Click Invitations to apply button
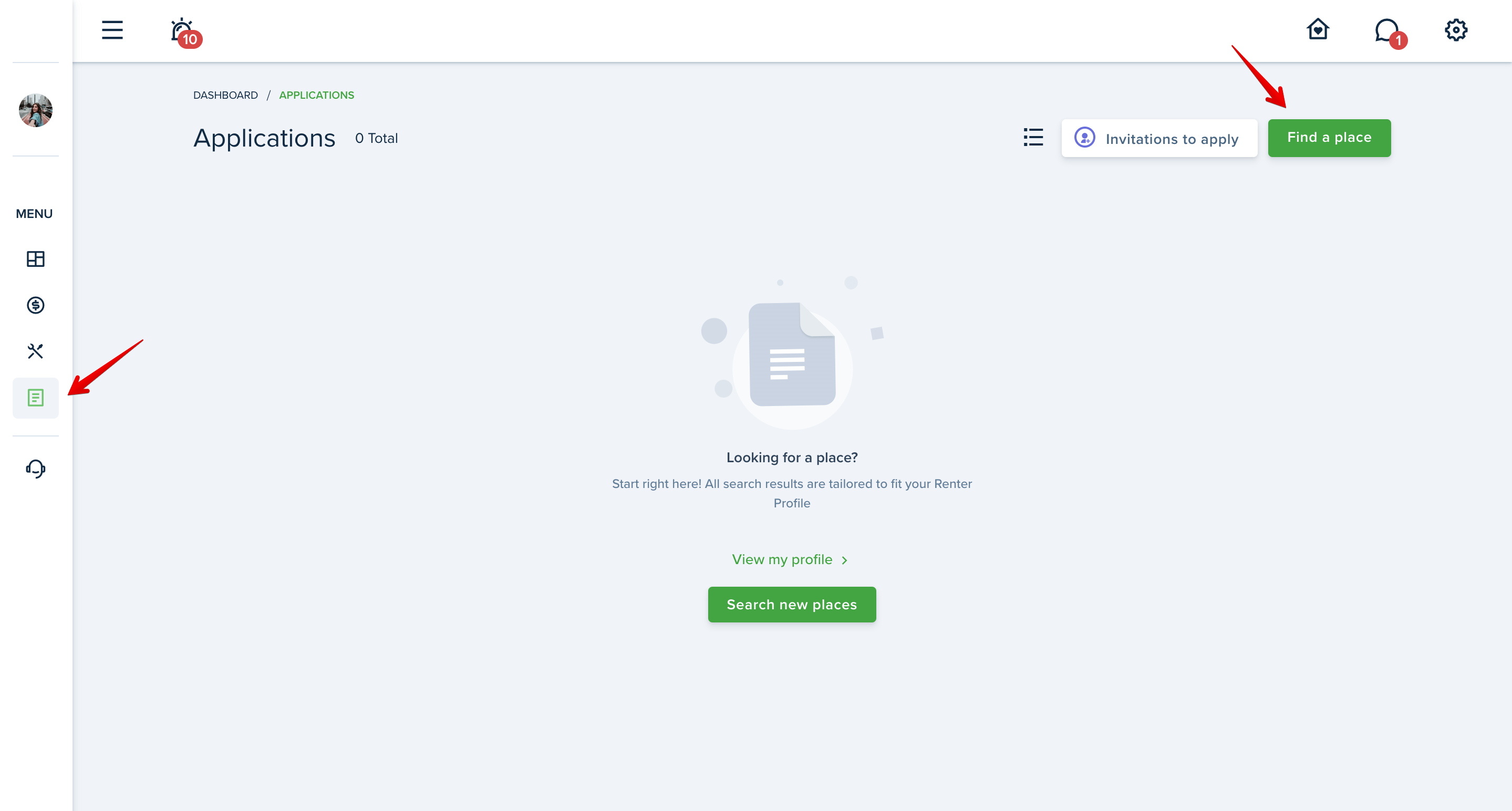 point(1159,139)
